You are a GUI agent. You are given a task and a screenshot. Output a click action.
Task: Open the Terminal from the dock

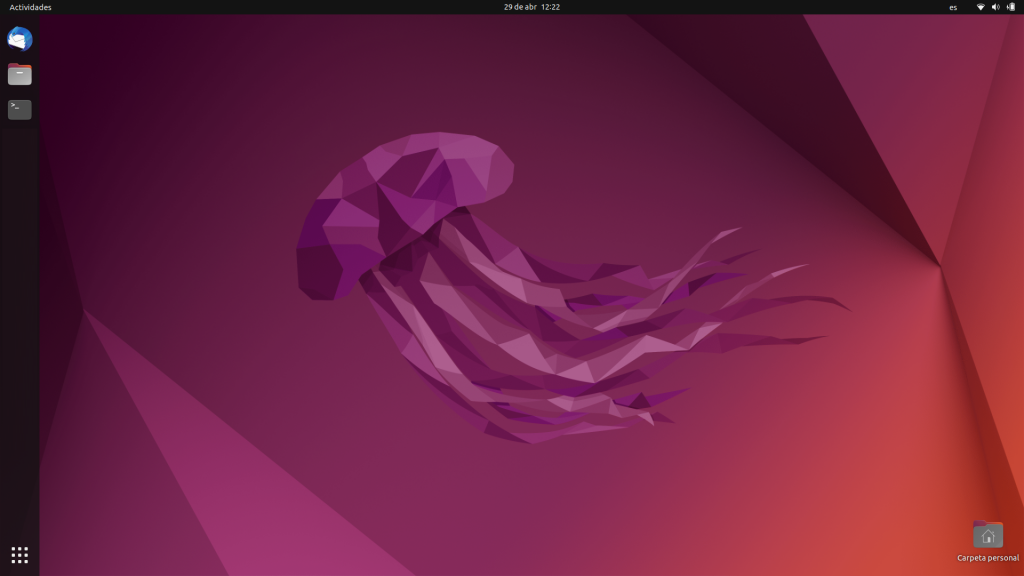(x=19, y=110)
